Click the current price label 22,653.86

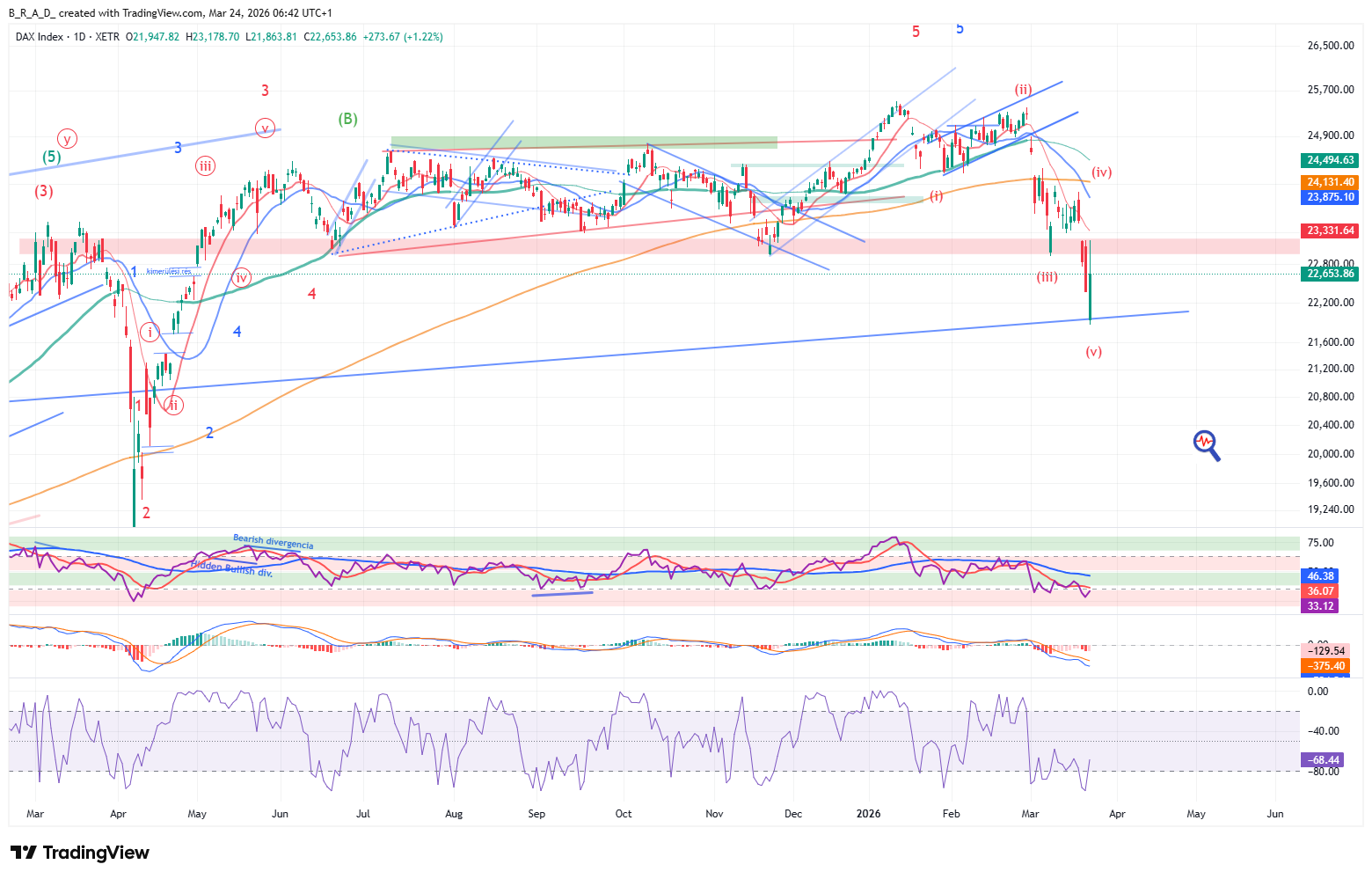point(1330,274)
